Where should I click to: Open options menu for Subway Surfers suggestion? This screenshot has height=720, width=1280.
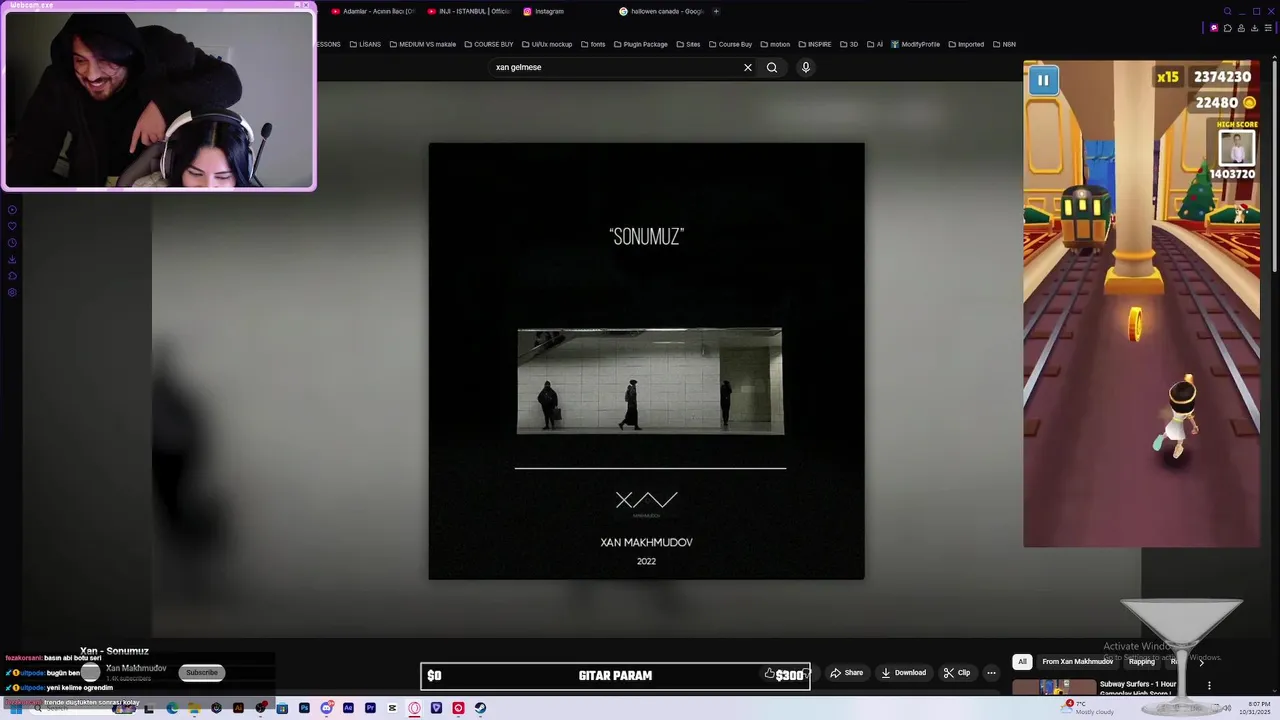1209,686
